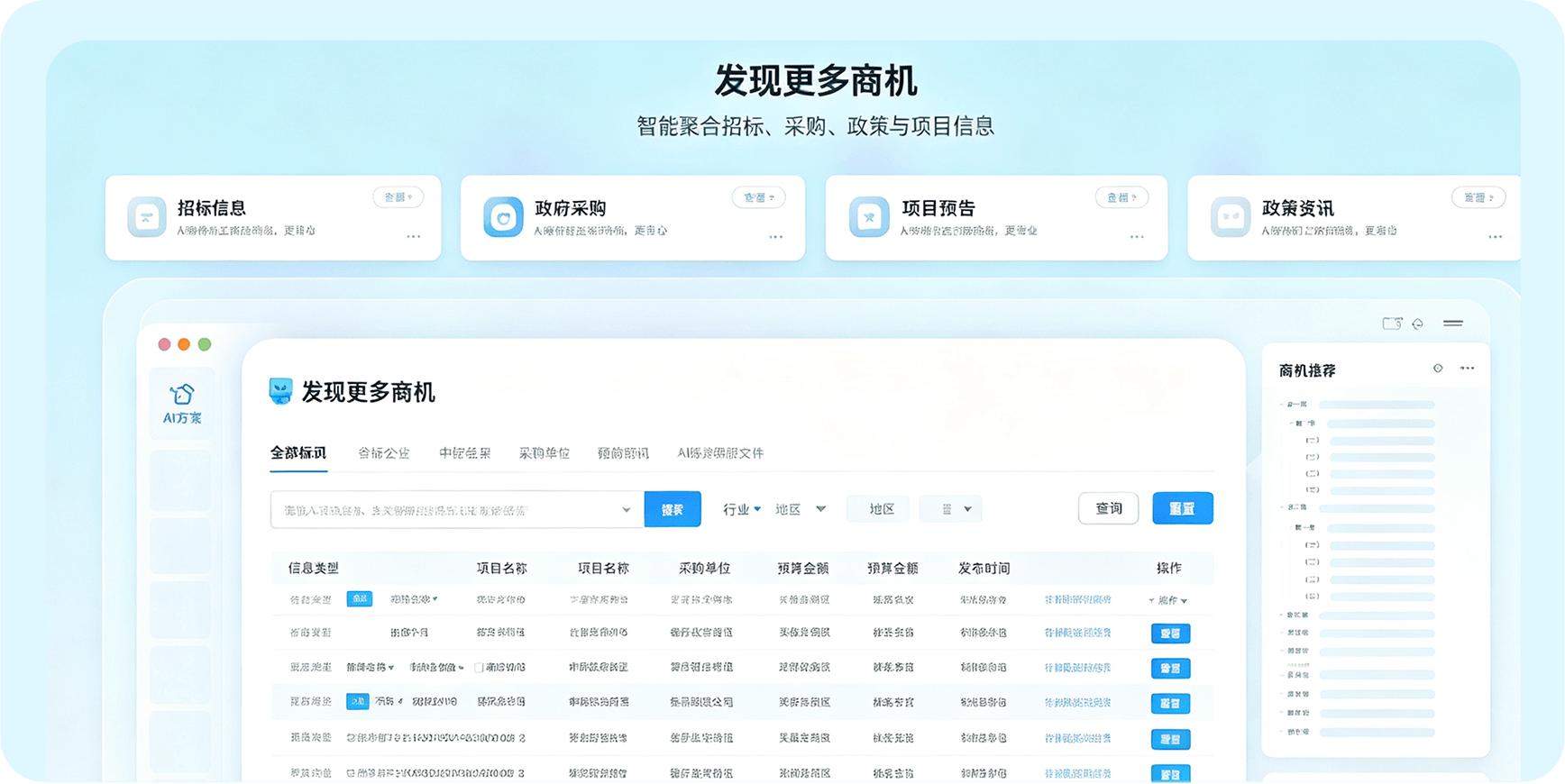The image size is (1565, 784).
Task: Click the small circle icon in the 商机推荐 header
Action: (1438, 368)
